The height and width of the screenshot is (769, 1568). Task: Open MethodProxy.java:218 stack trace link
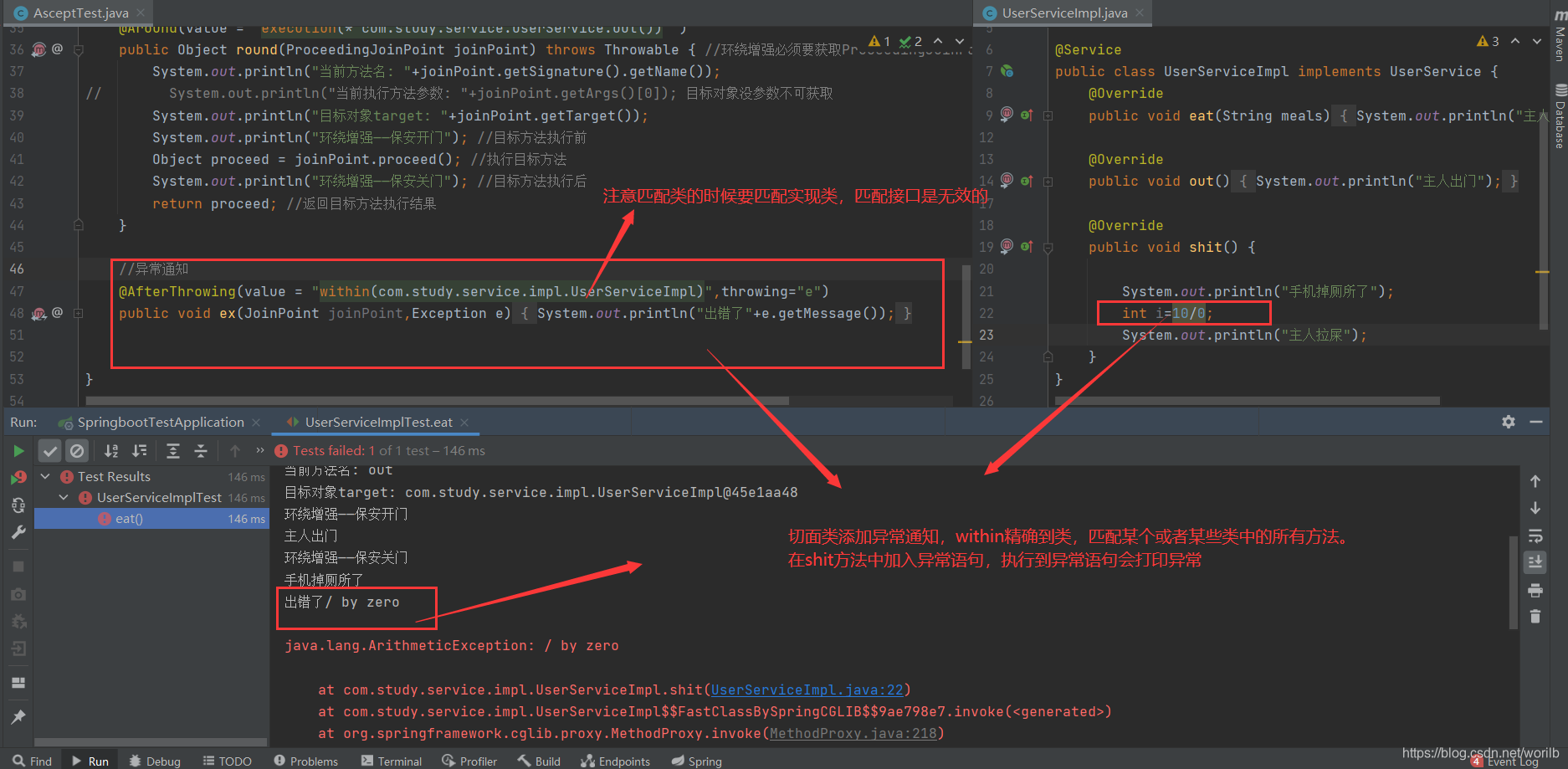pos(853,734)
